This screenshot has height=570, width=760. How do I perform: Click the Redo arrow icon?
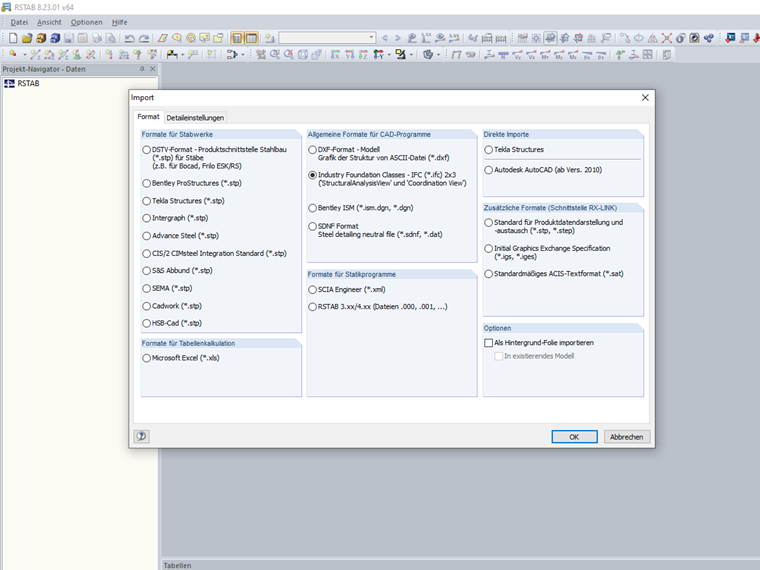144,38
